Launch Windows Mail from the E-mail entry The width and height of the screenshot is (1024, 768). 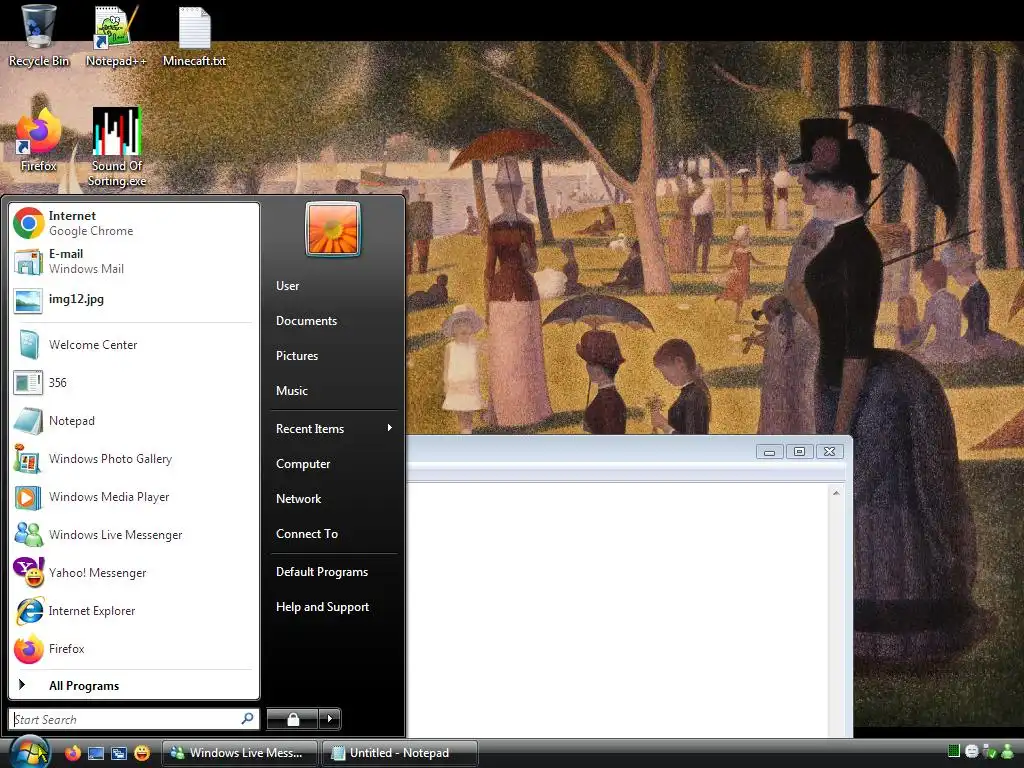[x=133, y=261]
